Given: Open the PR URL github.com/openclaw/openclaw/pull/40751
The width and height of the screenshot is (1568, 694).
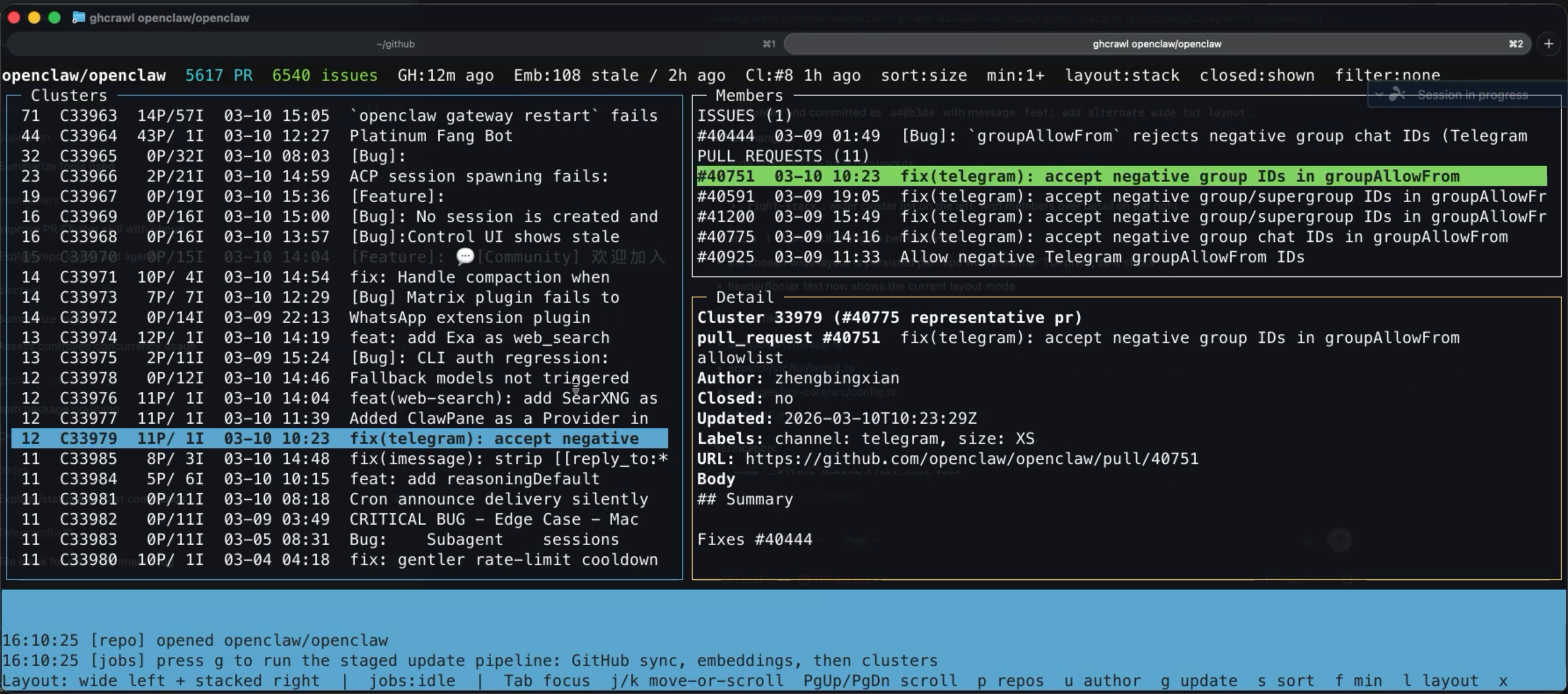Looking at the screenshot, I should pos(971,458).
